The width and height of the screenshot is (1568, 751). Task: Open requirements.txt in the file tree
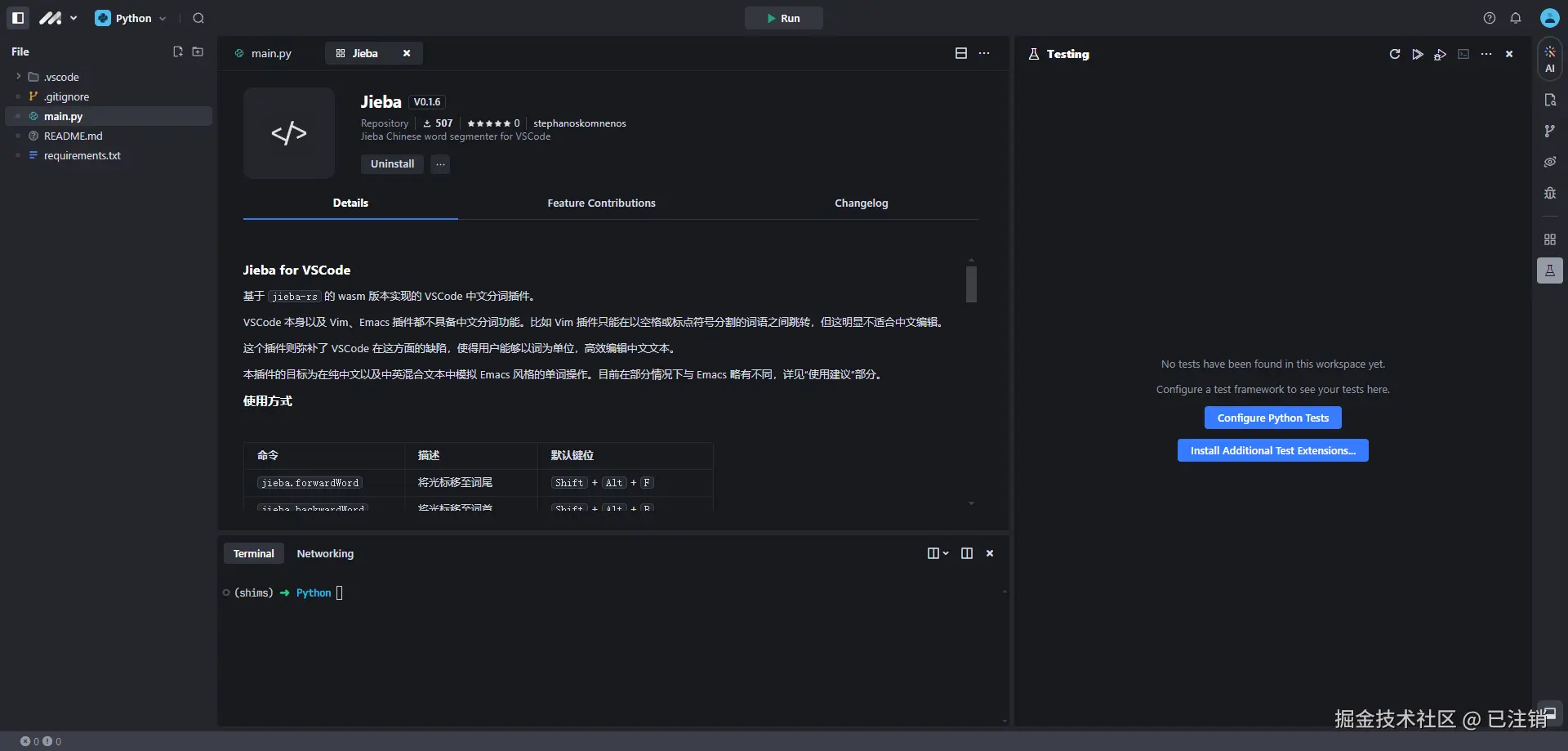pos(82,155)
